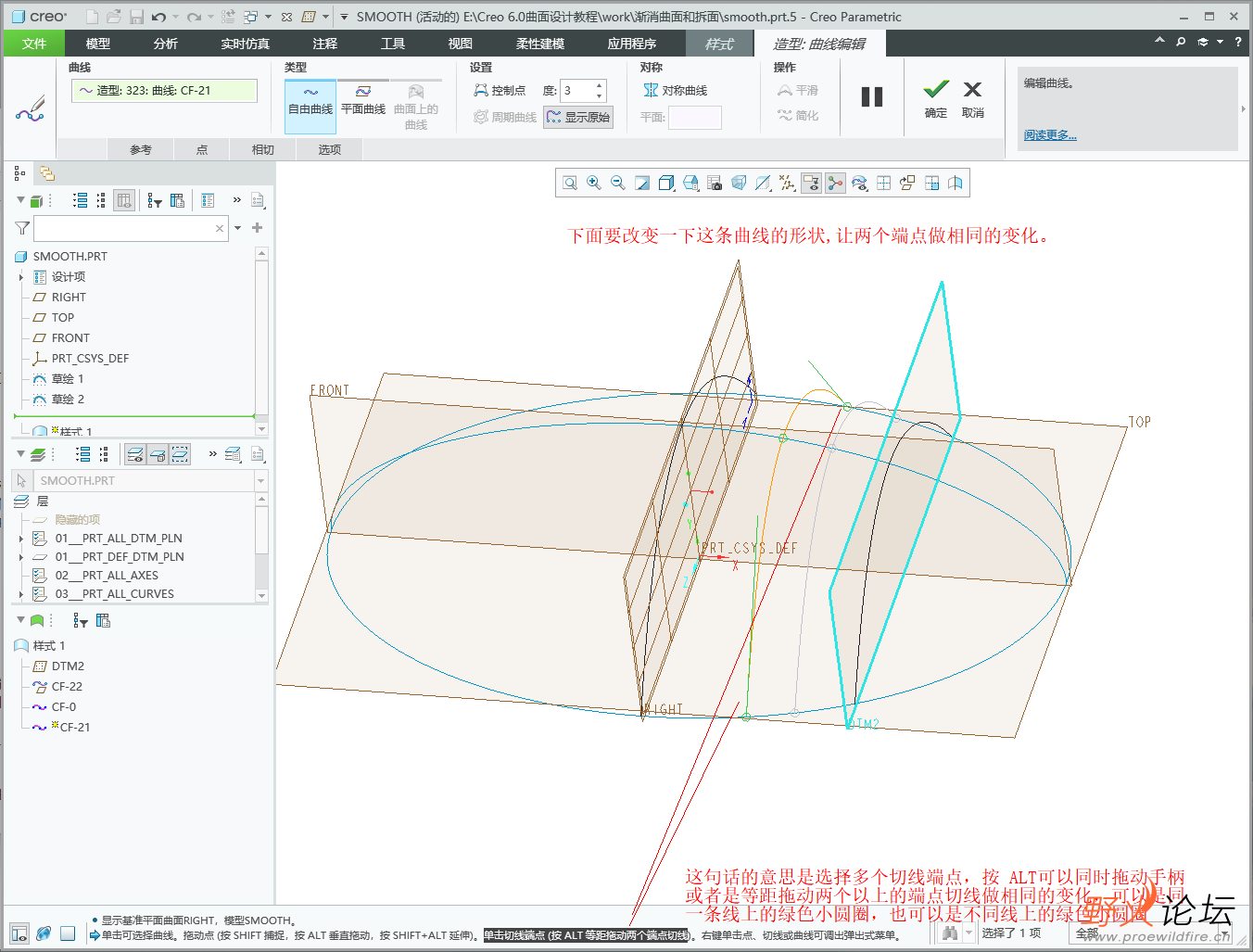Toggle the Symmetric Curve (对称曲线) option
1253x952 pixels.
pos(676,90)
